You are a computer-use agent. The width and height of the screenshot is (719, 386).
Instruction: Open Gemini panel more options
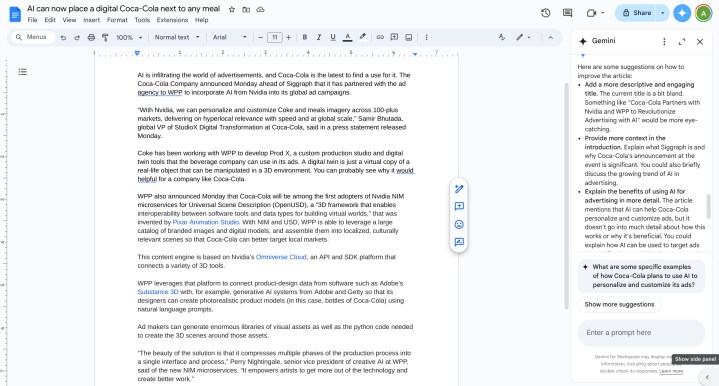664,42
